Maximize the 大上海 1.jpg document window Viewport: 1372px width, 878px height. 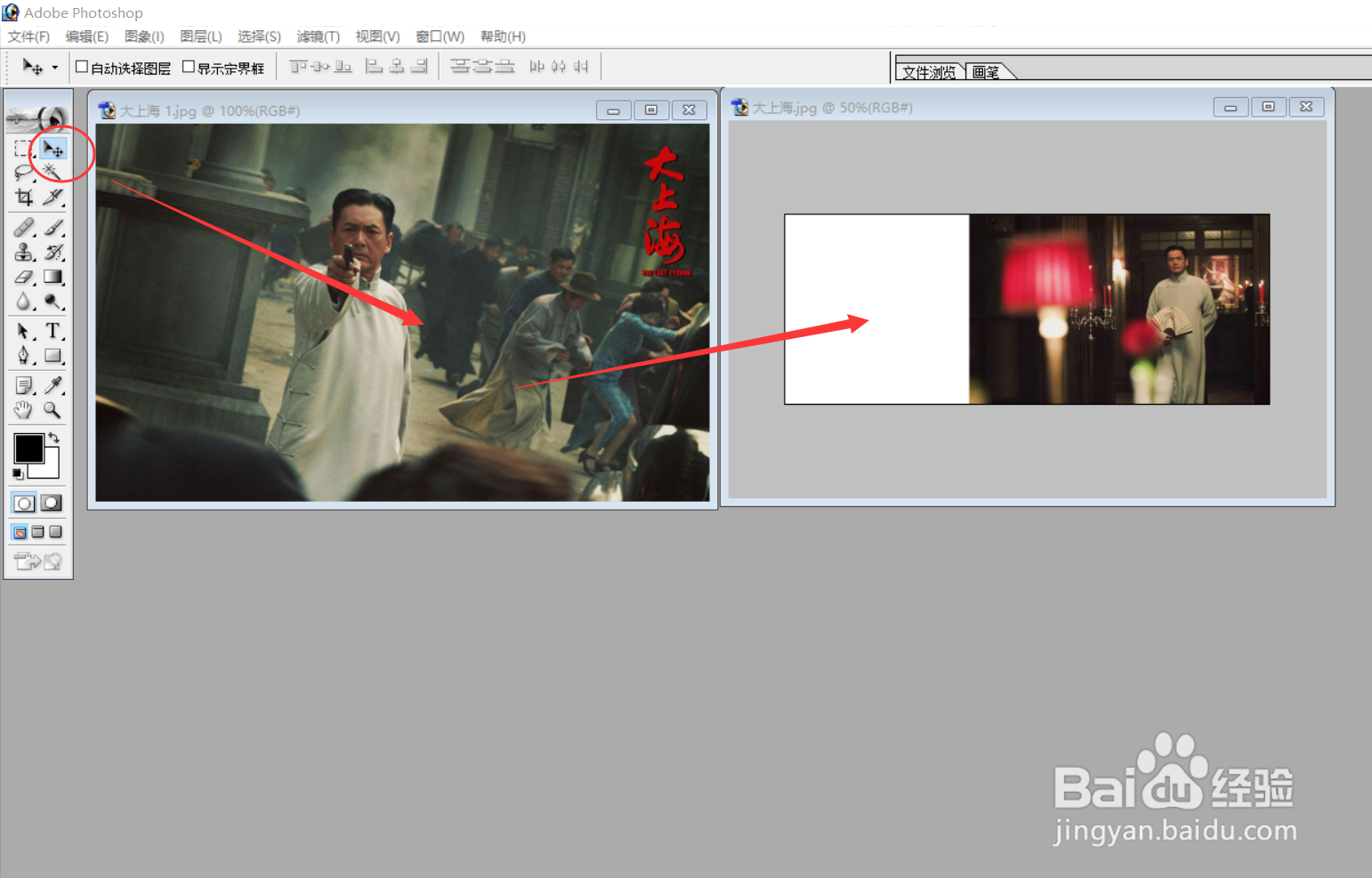[x=651, y=109]
